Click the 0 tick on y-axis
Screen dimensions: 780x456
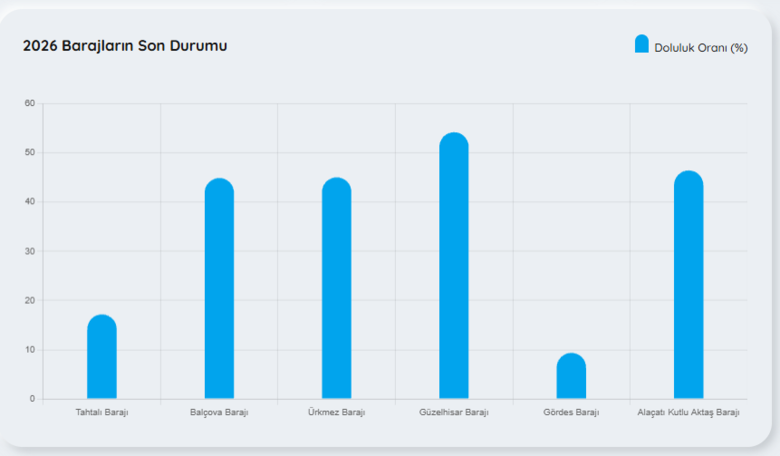[x=32, y=399]
